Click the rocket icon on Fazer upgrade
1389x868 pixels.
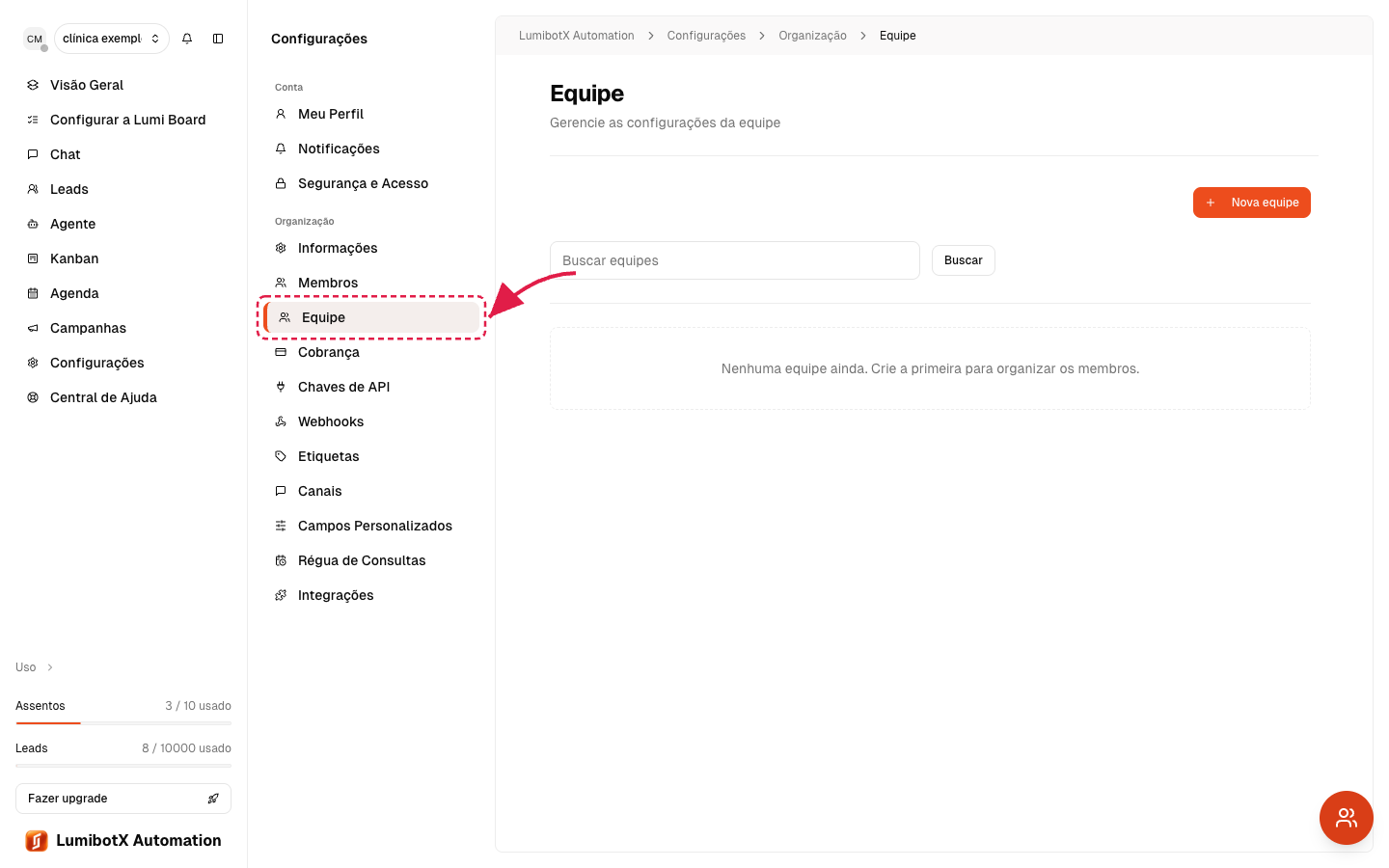click(x=213, y=799)
